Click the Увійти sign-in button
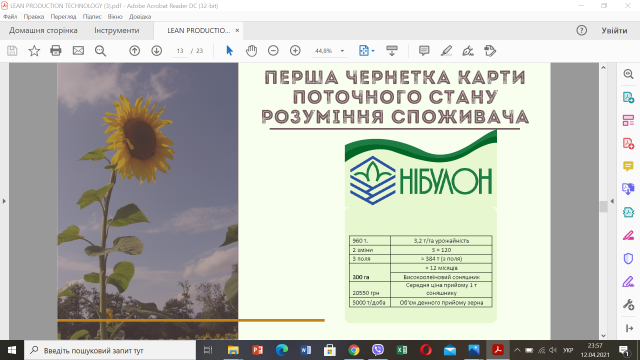Screen dimensions: 640x360 point(614,31)
